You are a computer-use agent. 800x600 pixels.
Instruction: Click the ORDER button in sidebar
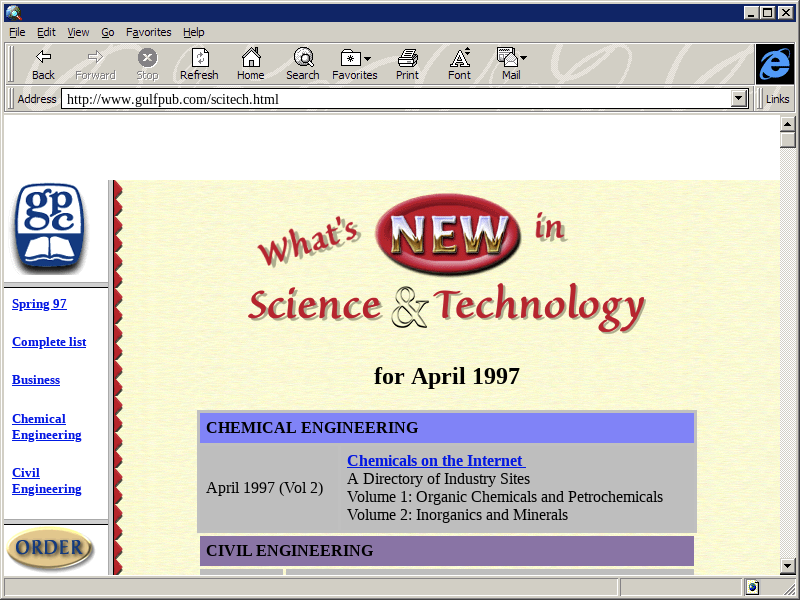pyautogui.click(x=50, y=548)
